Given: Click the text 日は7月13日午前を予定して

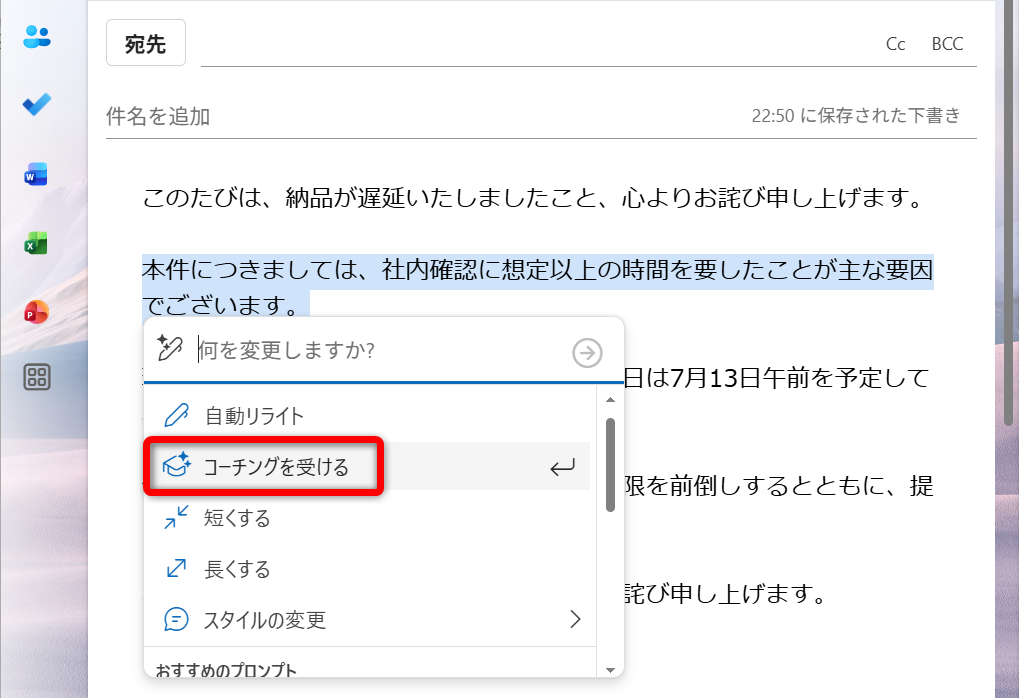Looking at the screenshot, I should (x=776, y=378).
